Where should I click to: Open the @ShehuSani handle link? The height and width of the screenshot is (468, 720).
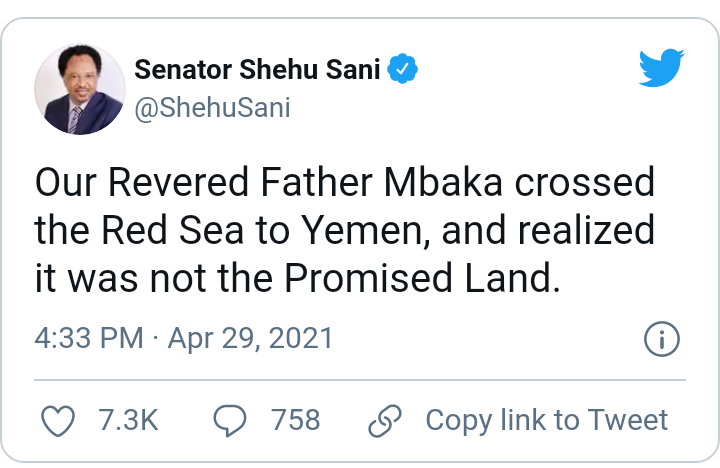click(211, 107)
